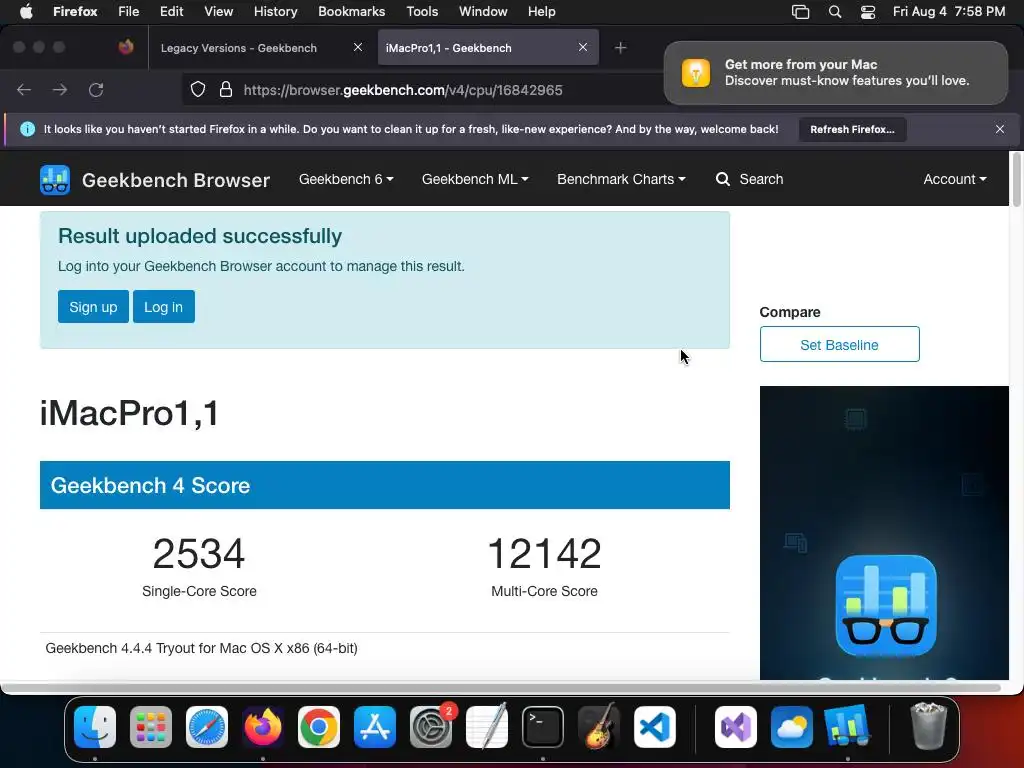
Task: Open Control Center in the menu bar
Action: [868, 12]
